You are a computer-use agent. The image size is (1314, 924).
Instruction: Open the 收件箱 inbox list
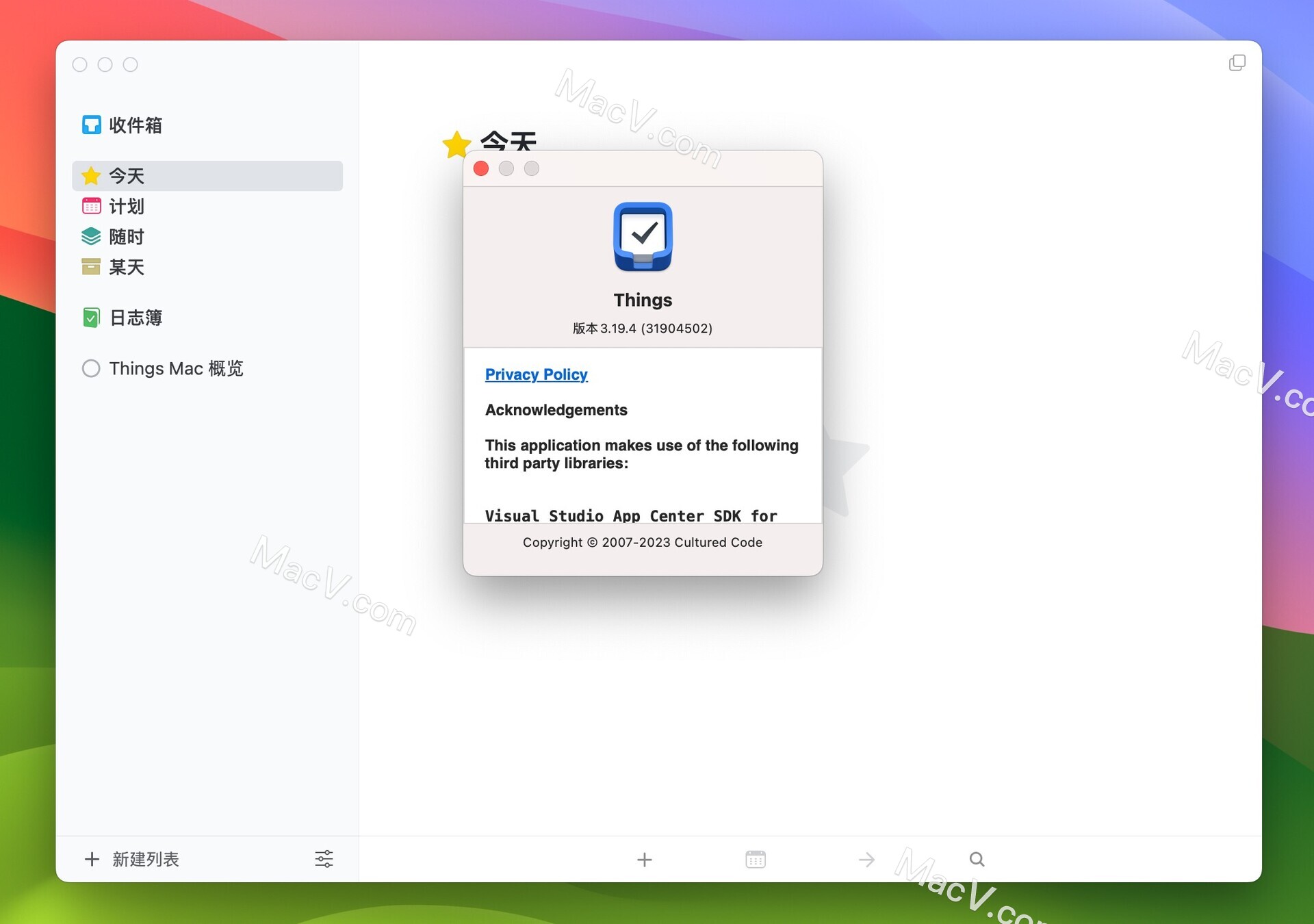point(207,125)
